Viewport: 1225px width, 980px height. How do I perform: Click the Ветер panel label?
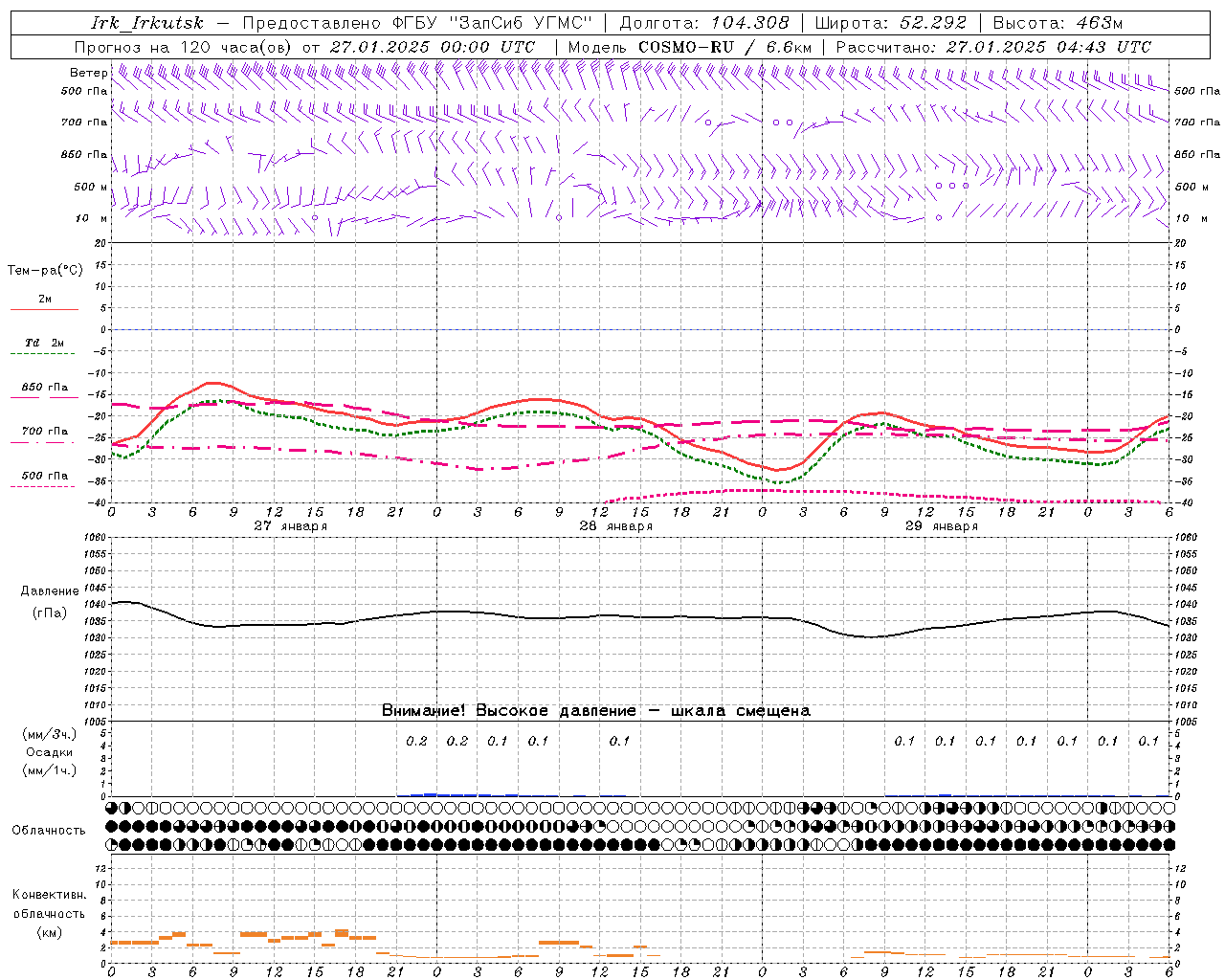pos(88,73)
